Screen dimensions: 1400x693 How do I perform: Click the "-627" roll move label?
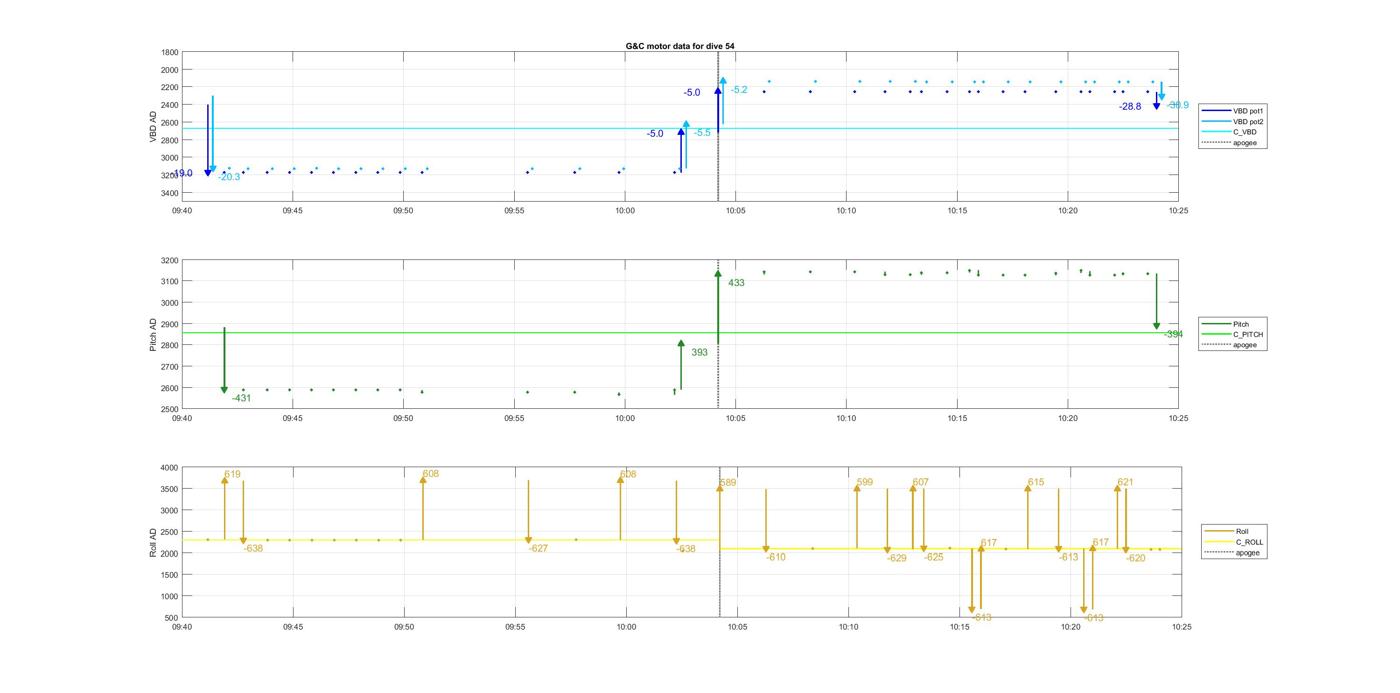coord(538,548)
